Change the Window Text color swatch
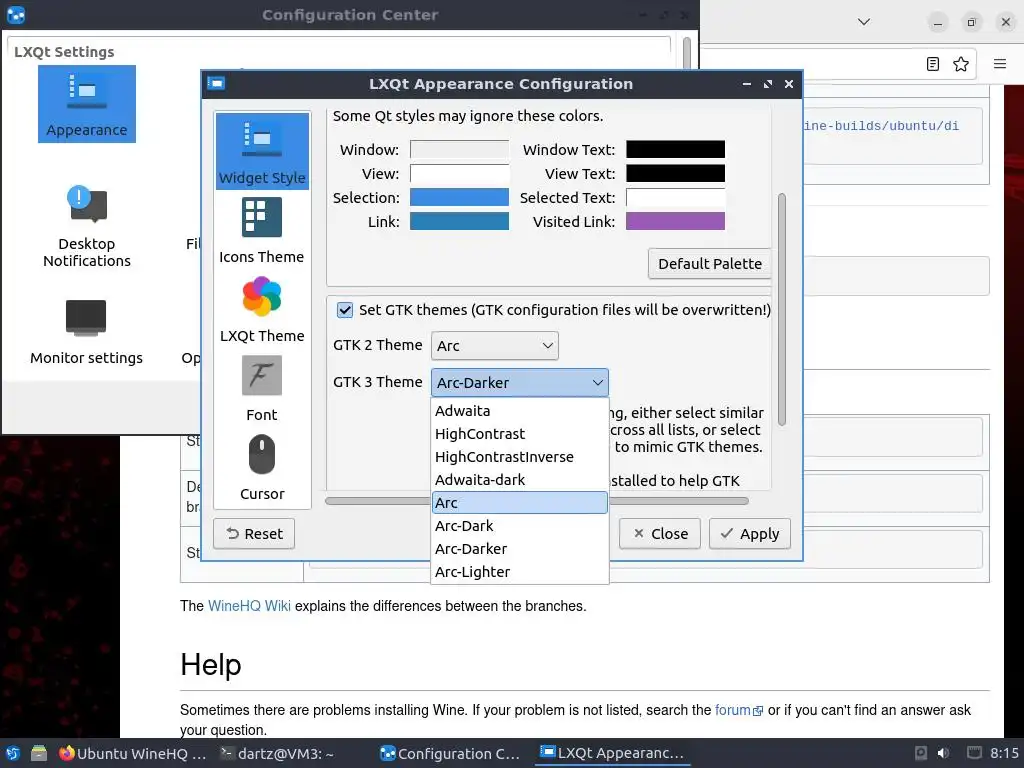Image resolution: width=1024 pixels, height=768 pixels. 675,150
